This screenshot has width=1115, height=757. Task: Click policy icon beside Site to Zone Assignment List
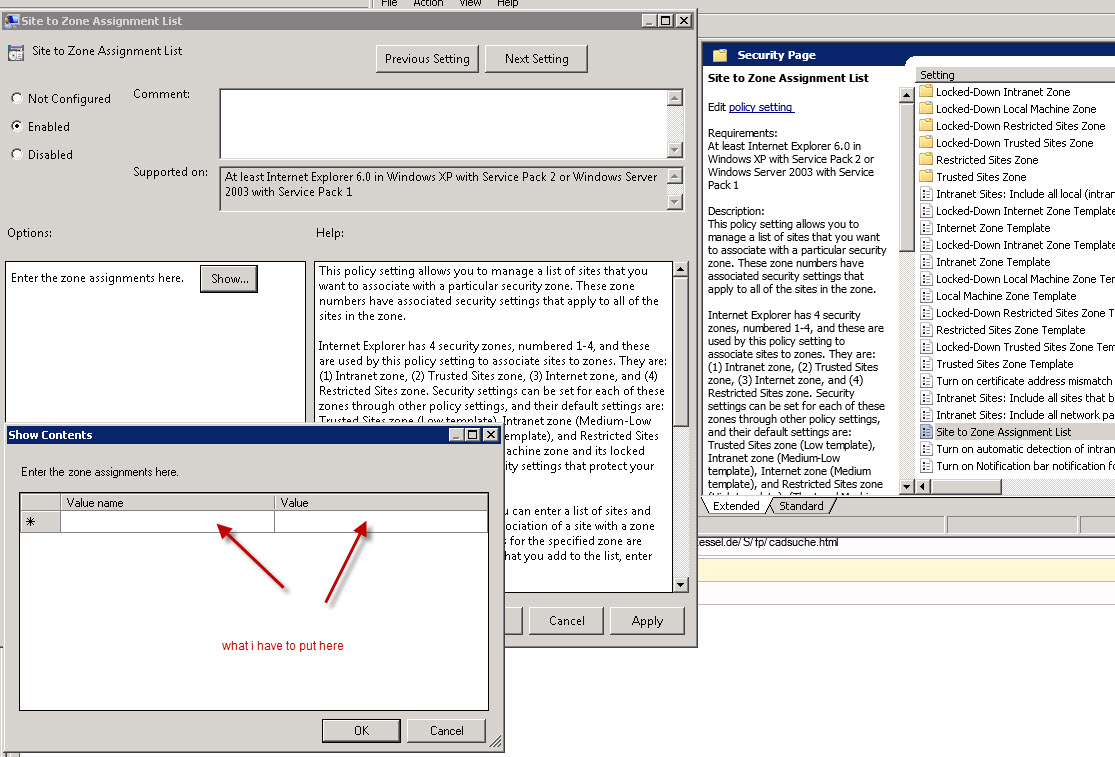coord(926,432)
